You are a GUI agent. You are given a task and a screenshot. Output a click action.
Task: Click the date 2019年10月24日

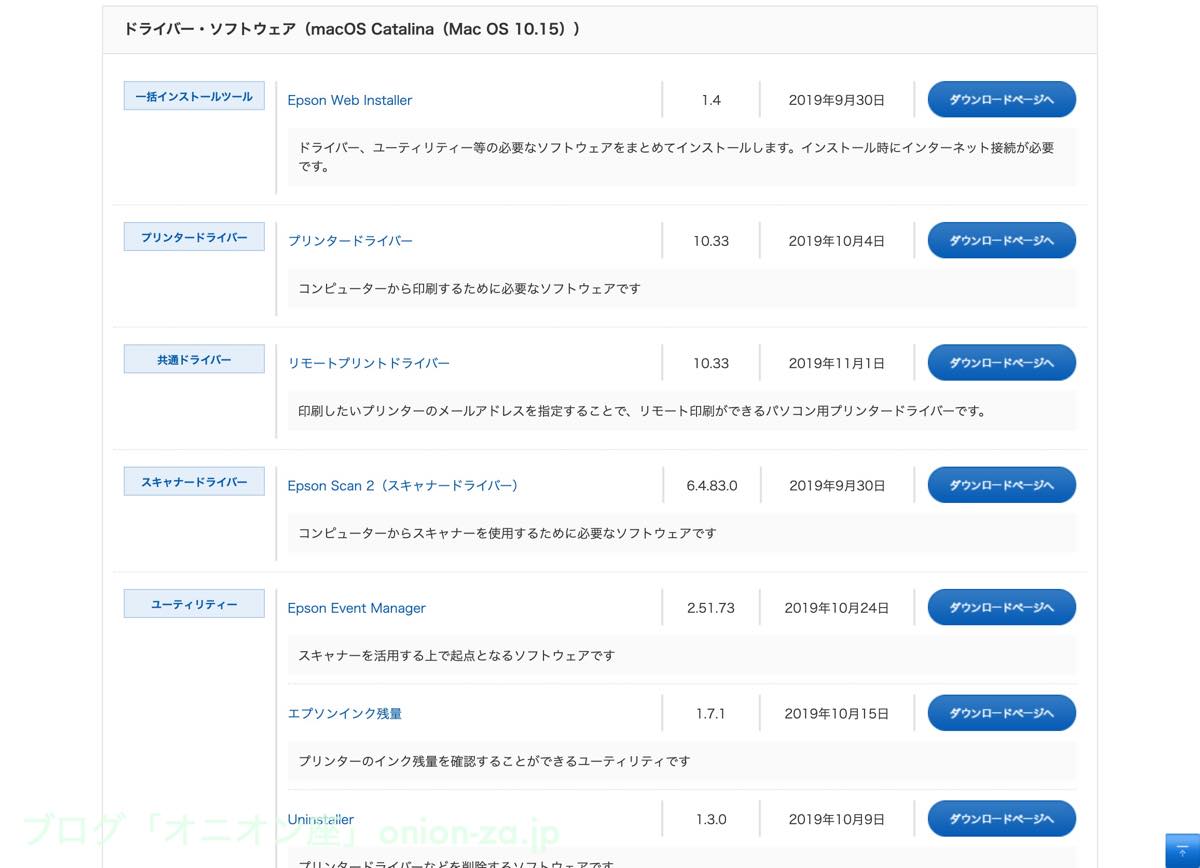coord(836,608)
